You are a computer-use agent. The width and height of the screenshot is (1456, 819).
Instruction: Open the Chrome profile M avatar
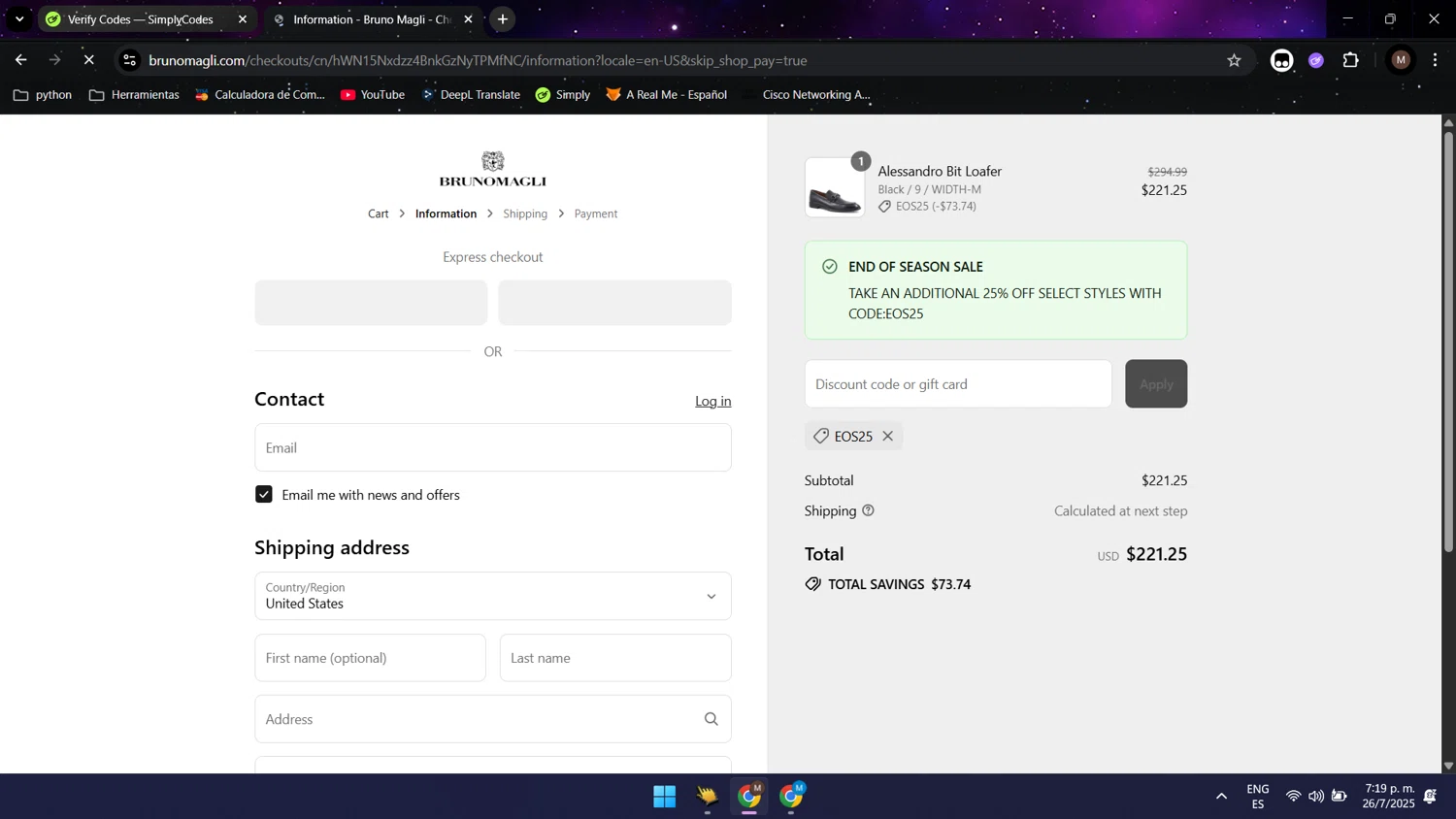coord(1400,60)
